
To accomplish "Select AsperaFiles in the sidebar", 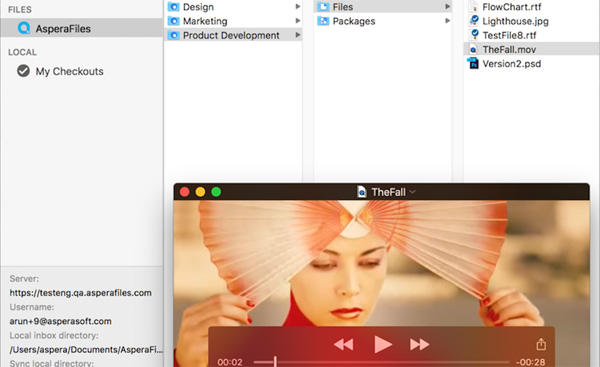I will [82, 28].
